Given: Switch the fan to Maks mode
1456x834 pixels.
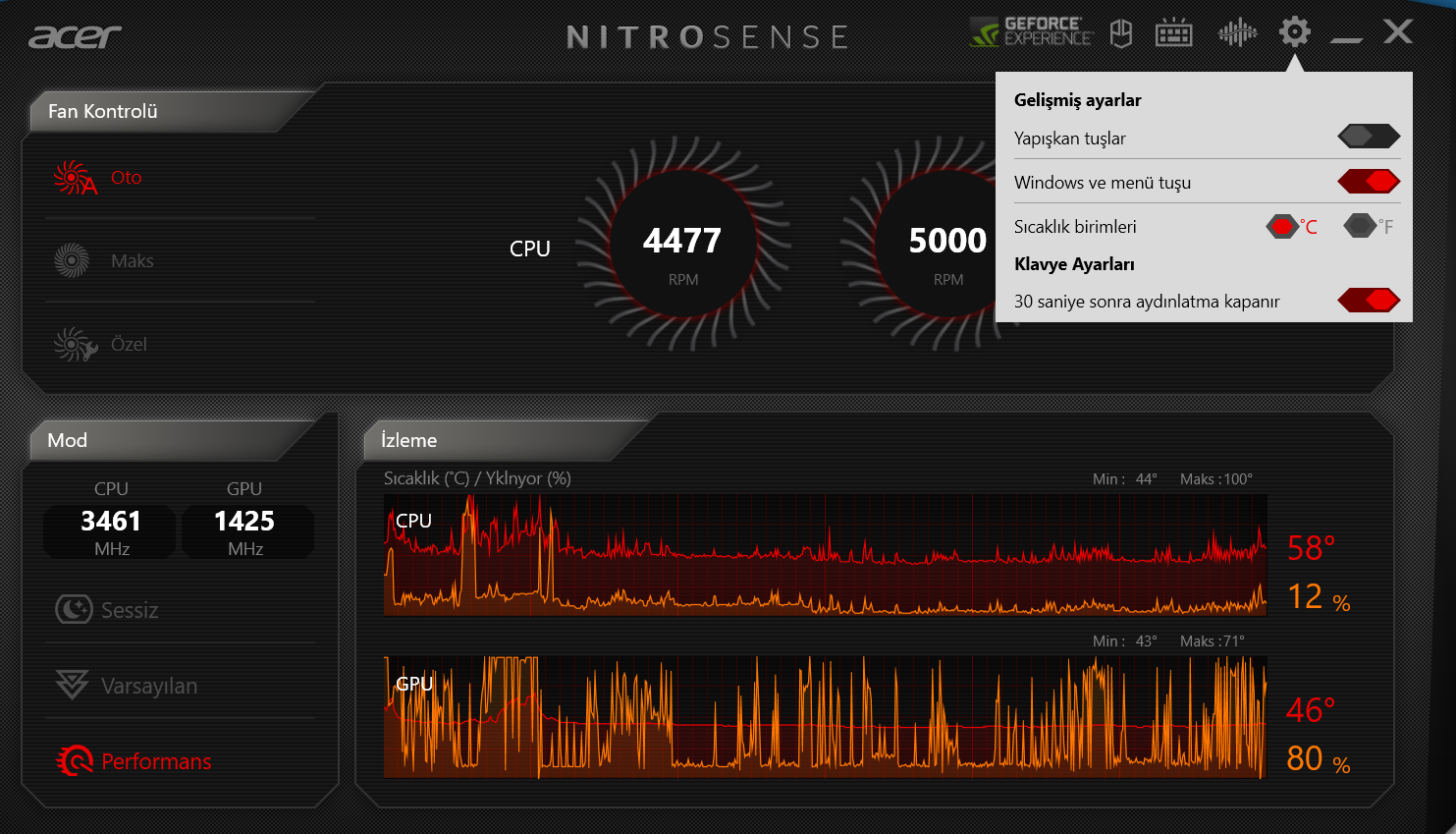Looking at the screenshot, I should pos(104,261).
